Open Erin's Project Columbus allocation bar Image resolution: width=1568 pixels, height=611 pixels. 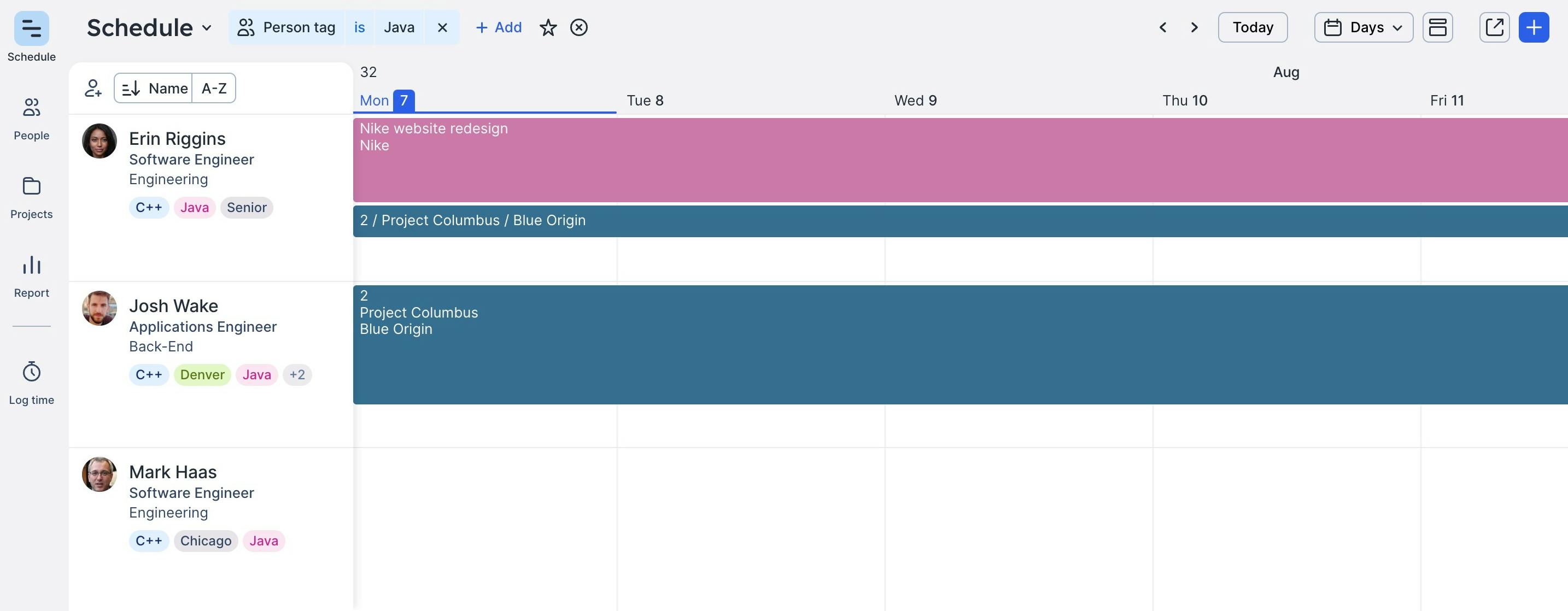pyautogui.click(x=961, y=221)
